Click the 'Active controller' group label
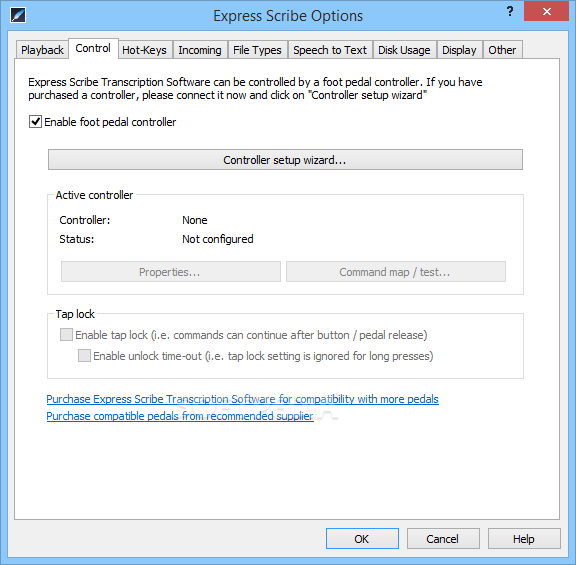The width and height of the screenshot is (576, 565). pos(94,195)
